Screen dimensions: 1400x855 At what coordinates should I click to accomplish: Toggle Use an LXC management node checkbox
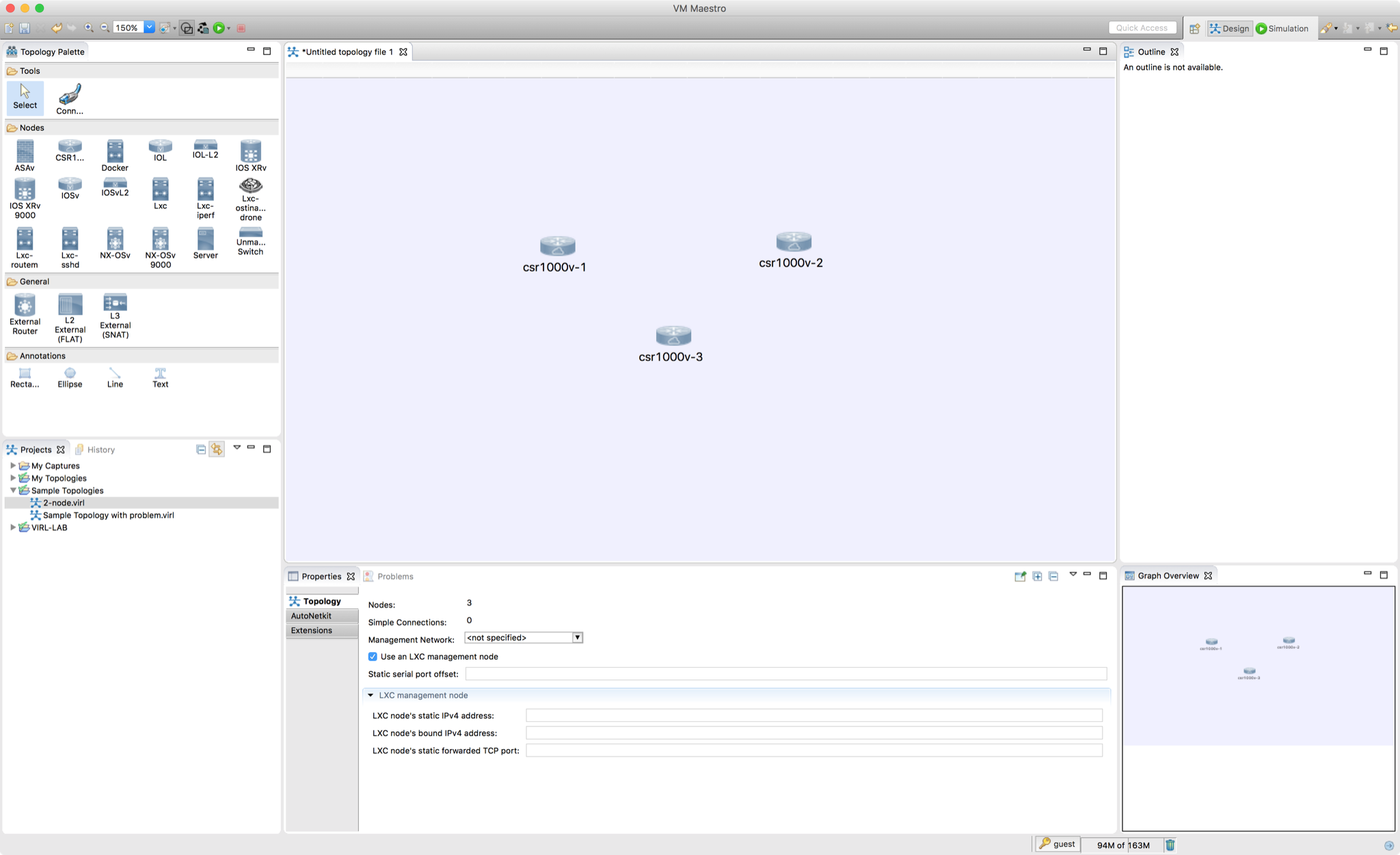pos(373,657)
